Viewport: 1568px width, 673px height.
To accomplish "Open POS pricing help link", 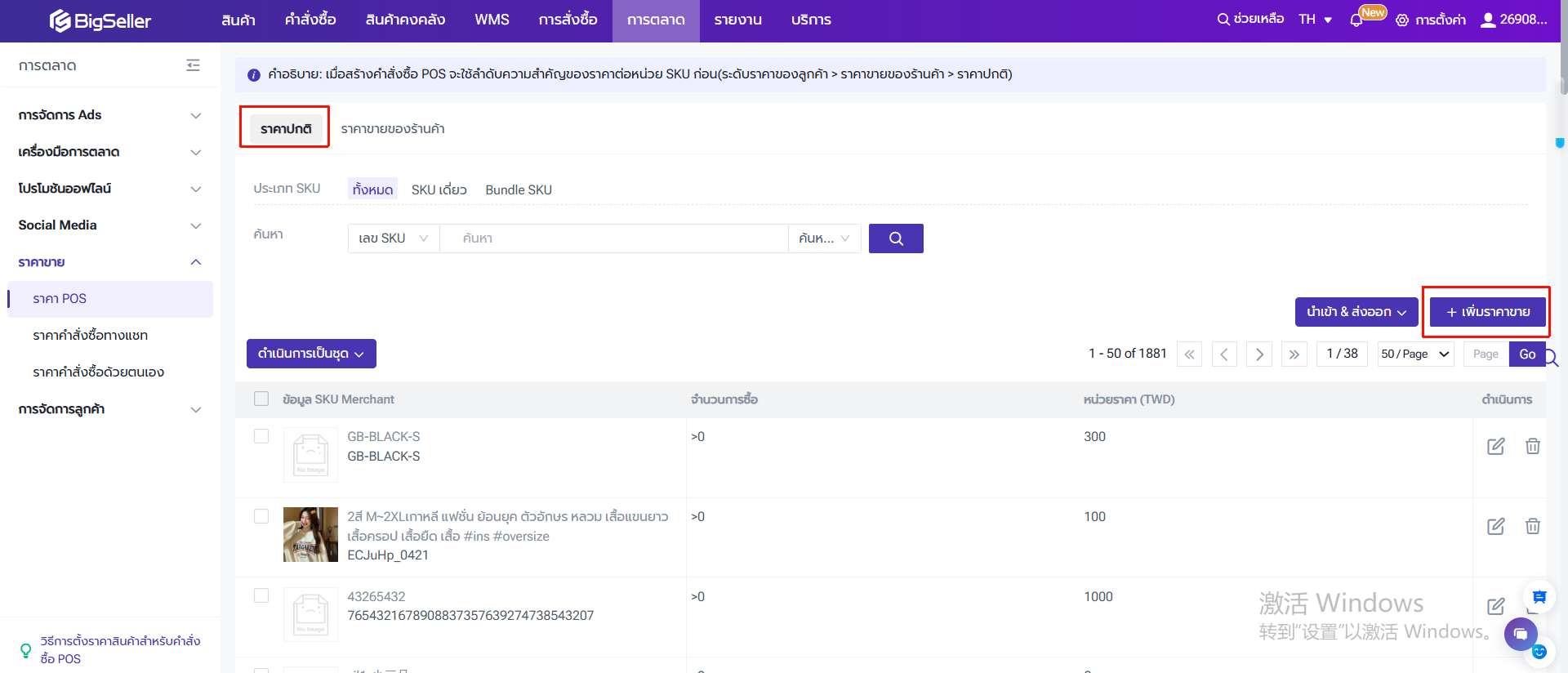I will coord(119,649).
